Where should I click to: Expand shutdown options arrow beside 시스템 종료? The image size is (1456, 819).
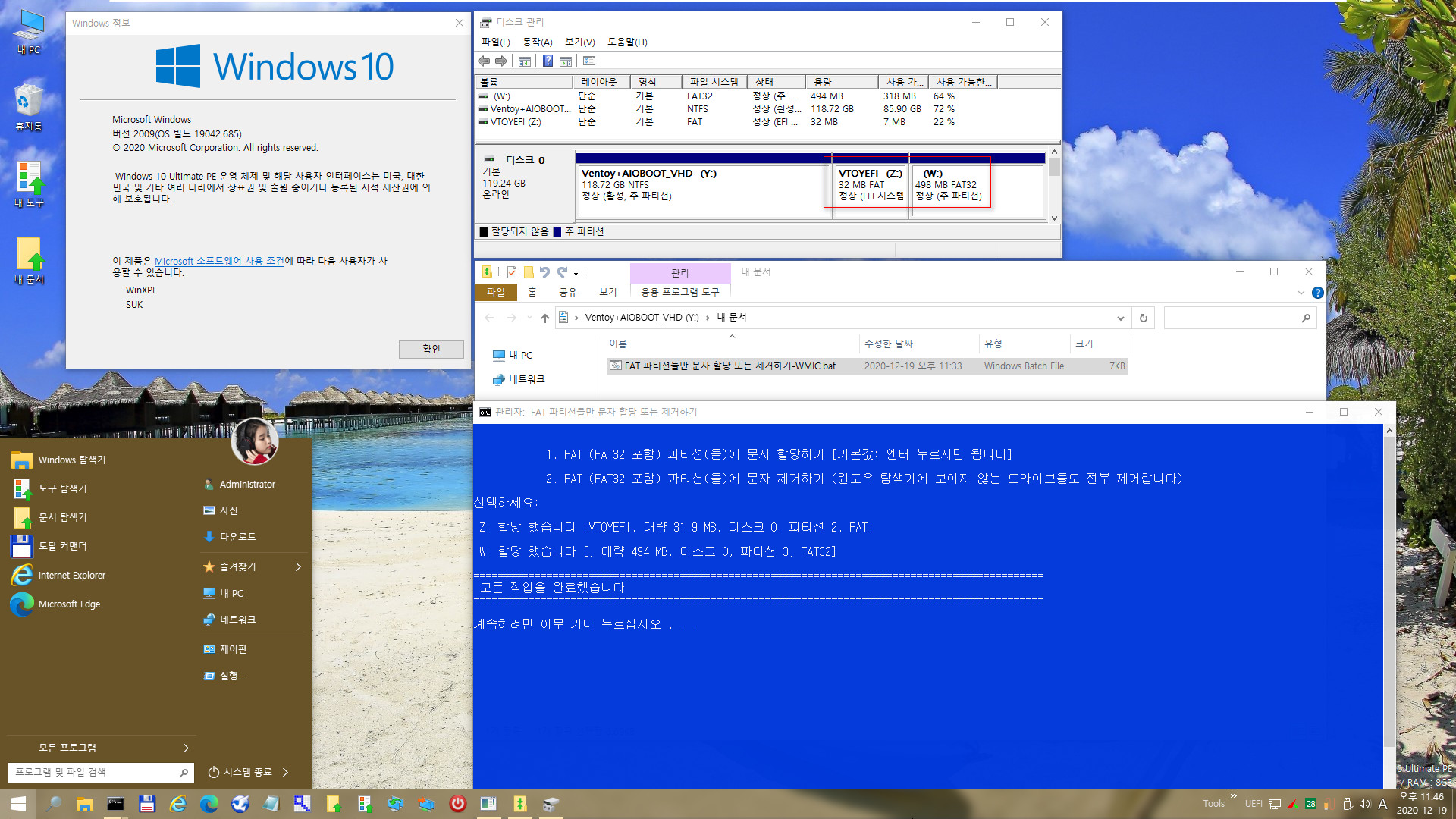coord(286,772)
